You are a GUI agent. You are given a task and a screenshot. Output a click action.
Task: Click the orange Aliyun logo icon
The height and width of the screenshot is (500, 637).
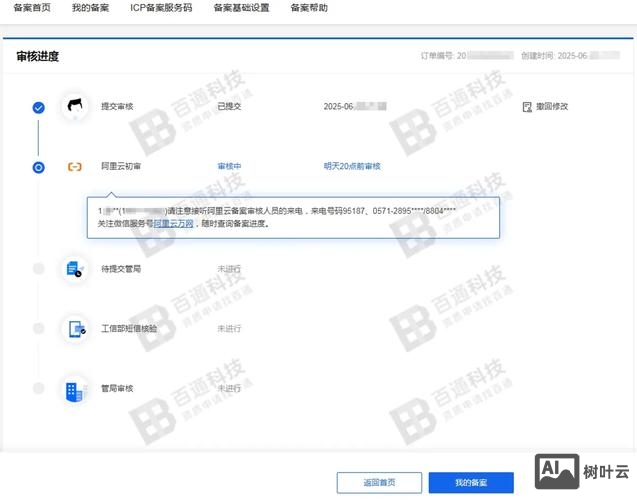tap(75, 167)
